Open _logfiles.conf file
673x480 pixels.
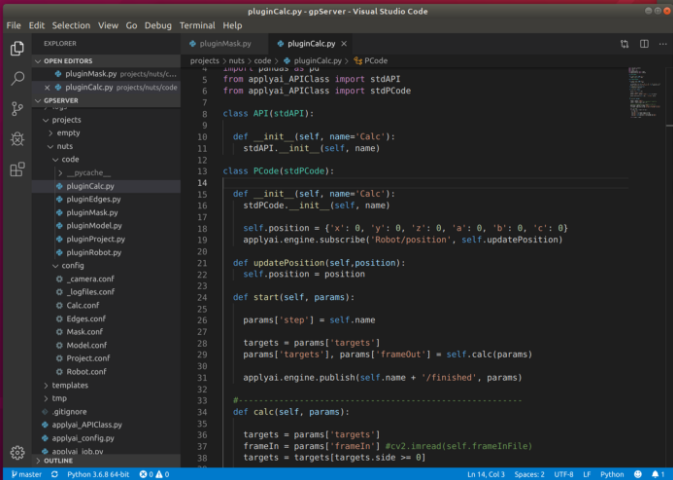tap(106, 292)
